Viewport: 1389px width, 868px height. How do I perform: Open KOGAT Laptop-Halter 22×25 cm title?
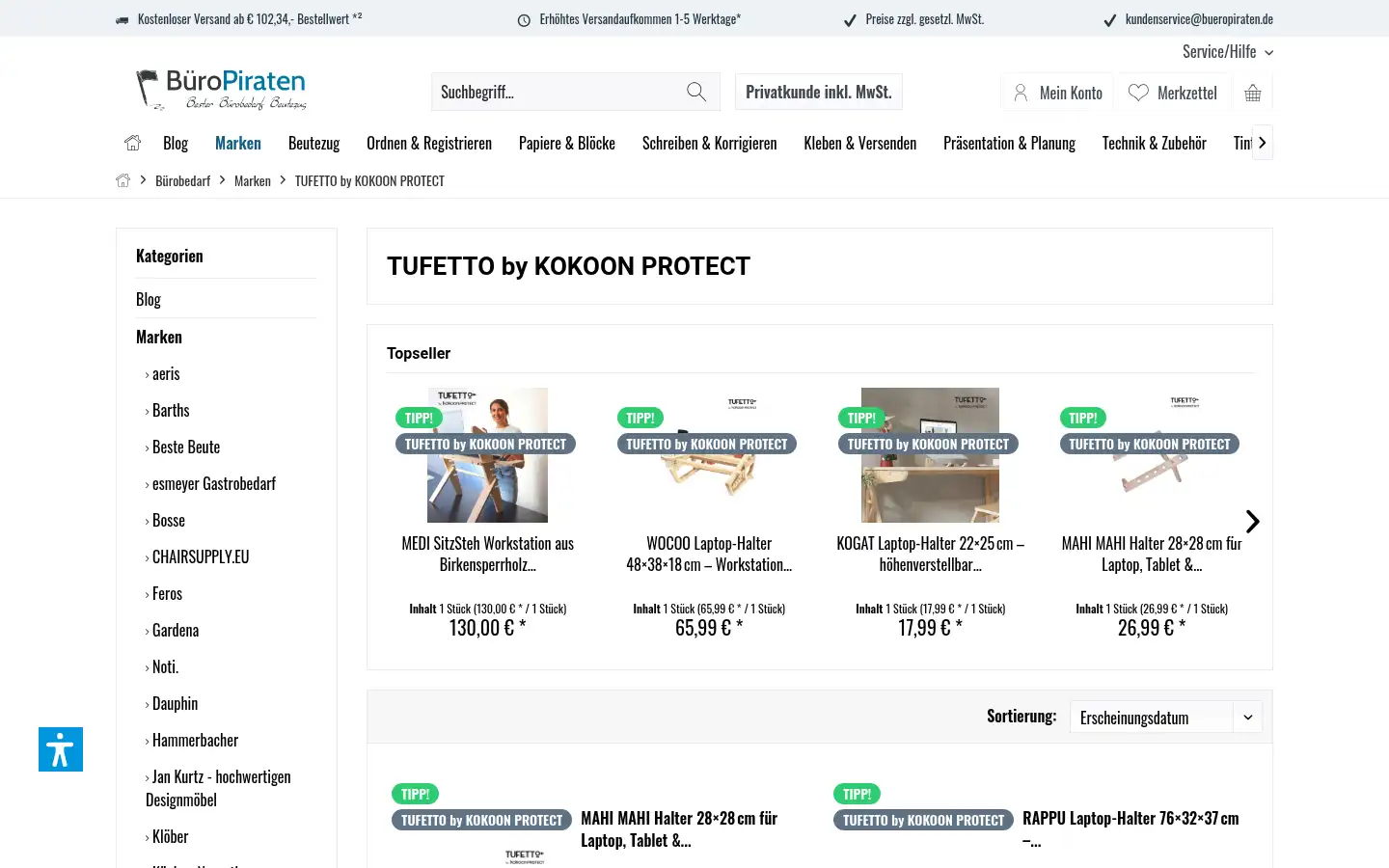(x=931, y=555)
